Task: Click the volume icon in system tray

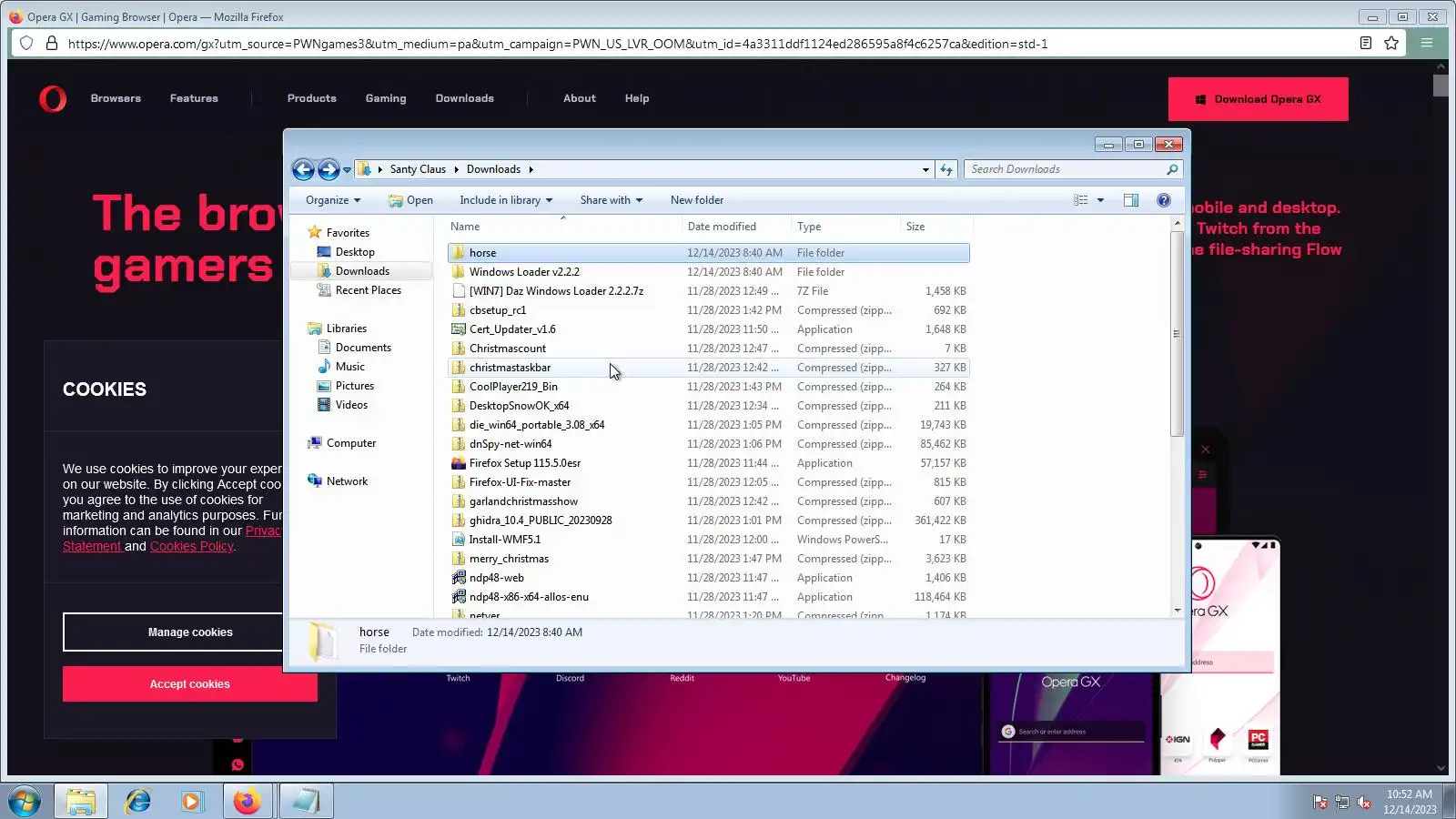Action: [1364, 802]
